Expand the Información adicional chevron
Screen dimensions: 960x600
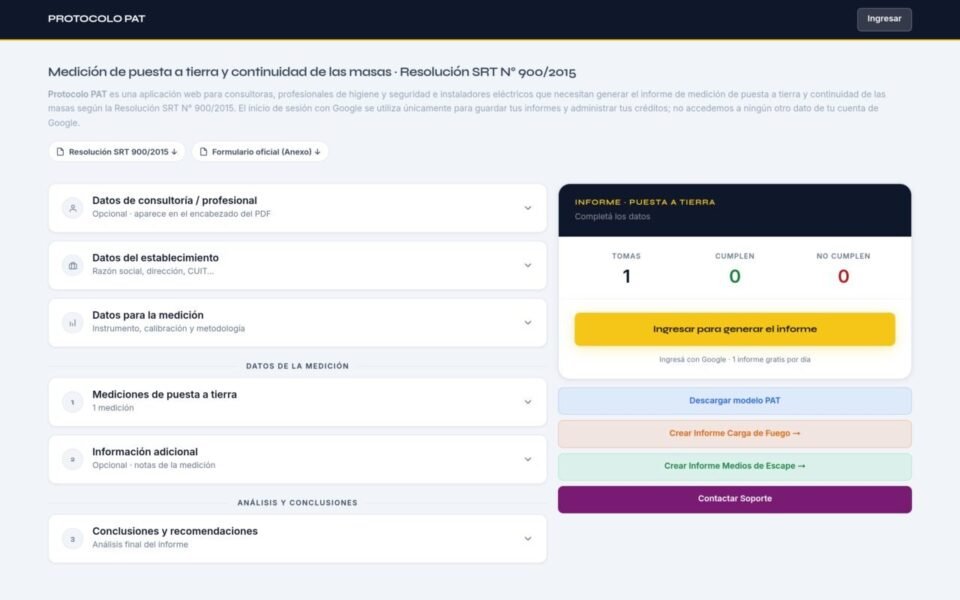[x=528, y=459]
